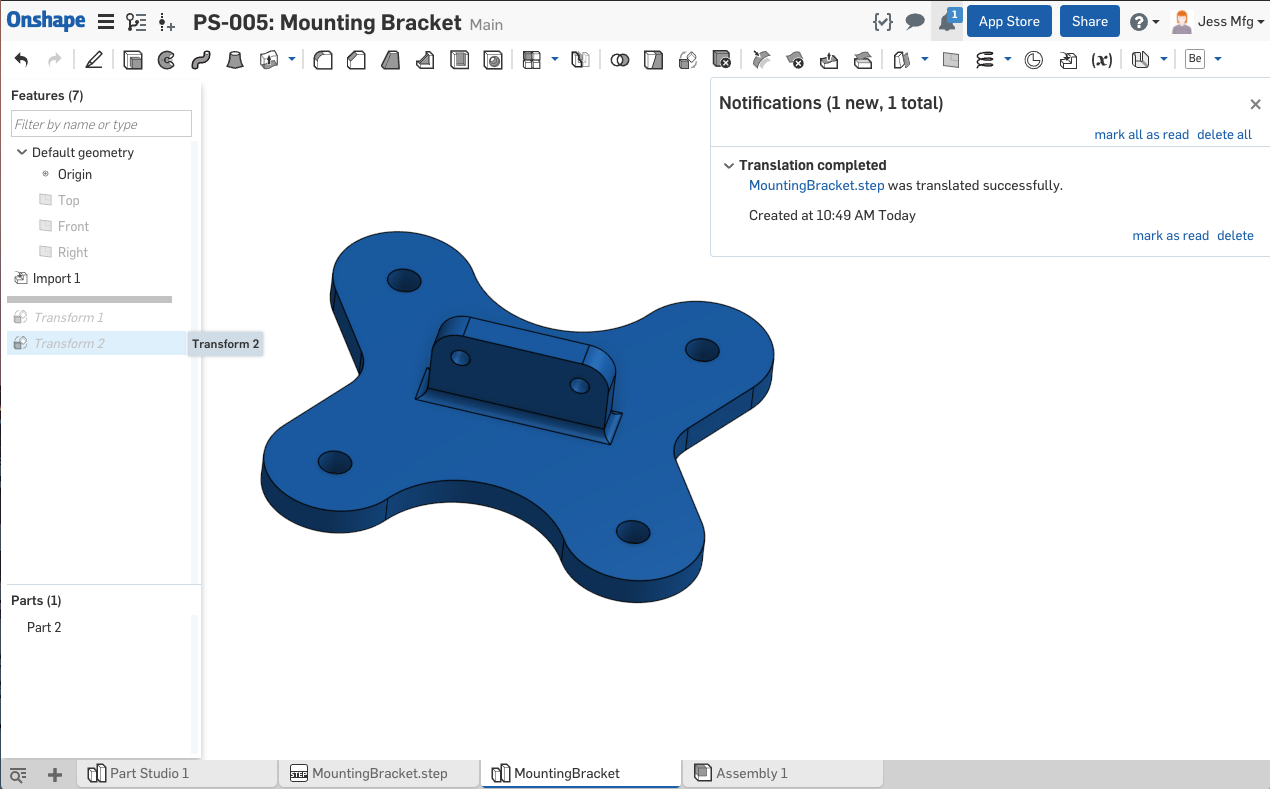This screenshot has width=1270, height=789.
Task: Select the Derived tool icon
Action: coord(1068,60)
